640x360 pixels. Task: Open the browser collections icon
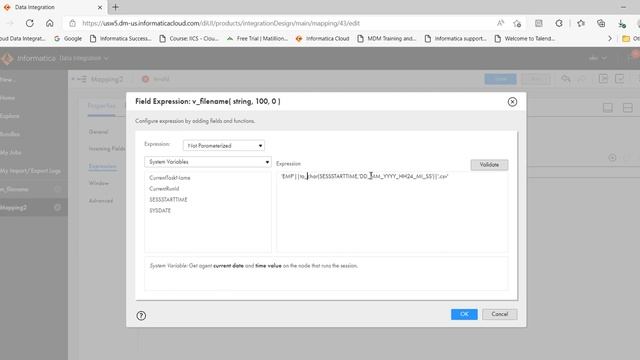(x=601, y=23)
